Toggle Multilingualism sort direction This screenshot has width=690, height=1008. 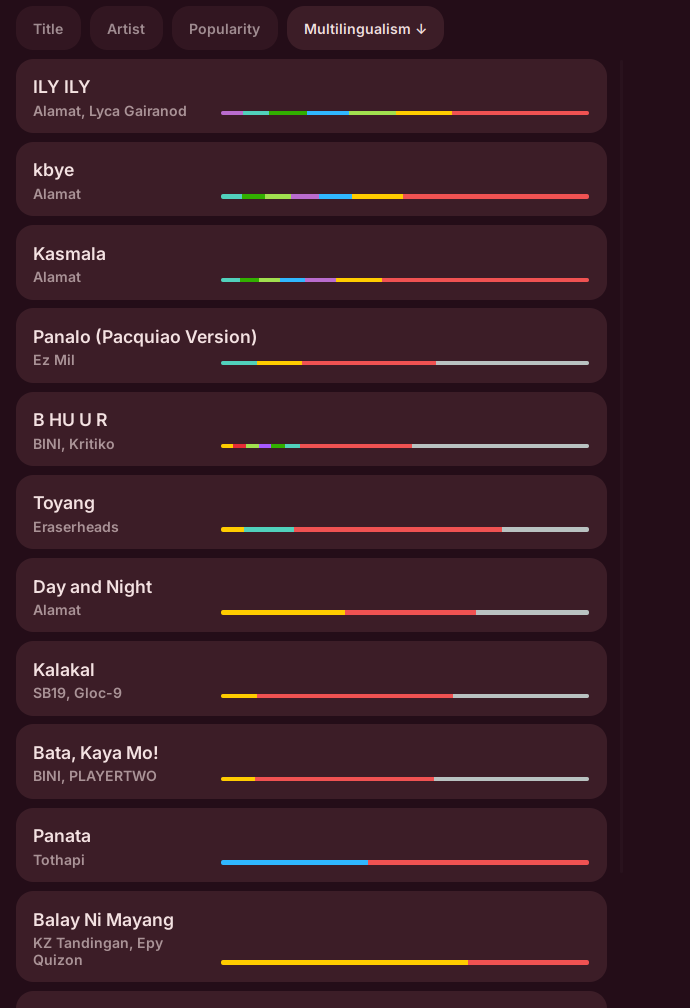point(365,29)
